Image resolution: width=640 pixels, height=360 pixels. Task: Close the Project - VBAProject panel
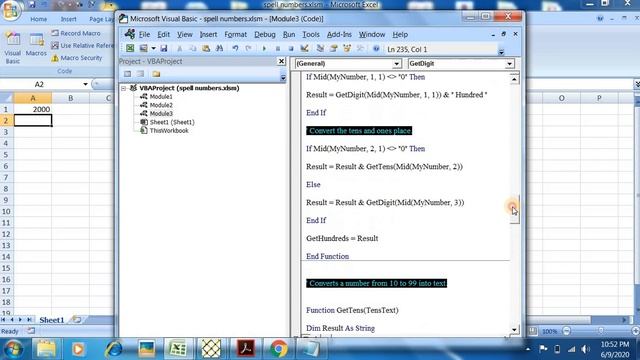pyautogui.click(x=281, y=61)
